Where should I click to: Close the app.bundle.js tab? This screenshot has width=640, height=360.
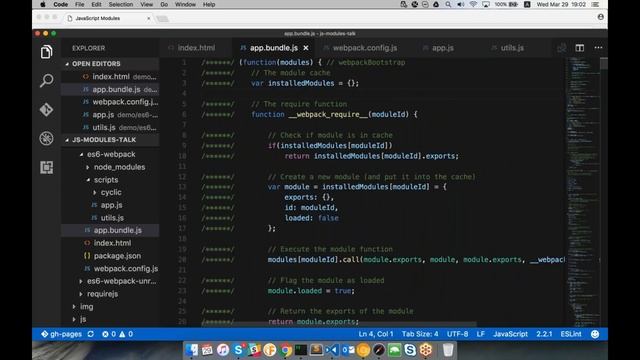point(306,48)
